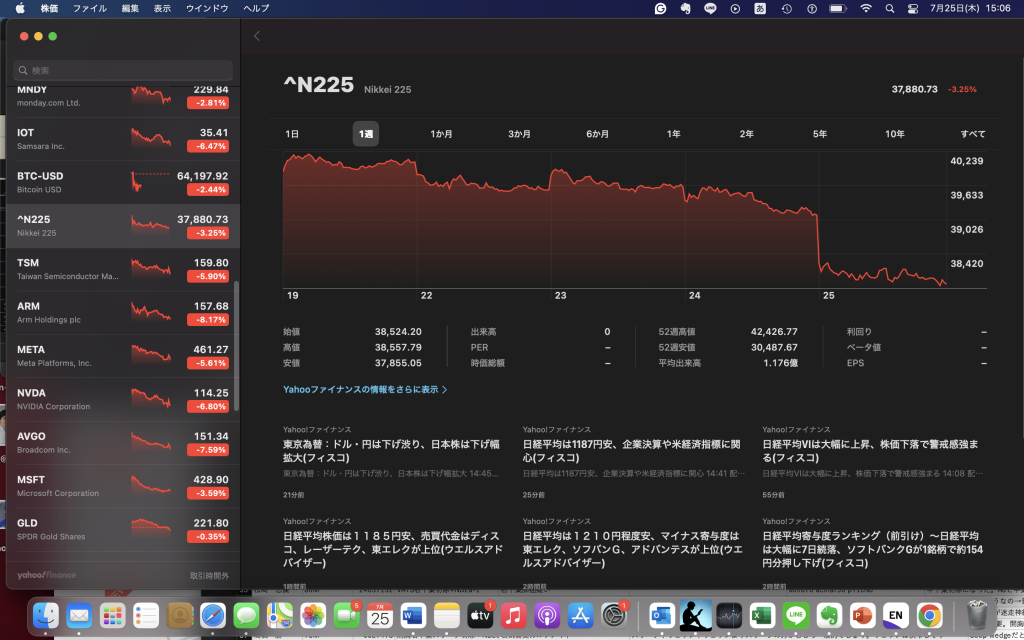
Task: Click the 検索 search field
Action: click(123, 71)
